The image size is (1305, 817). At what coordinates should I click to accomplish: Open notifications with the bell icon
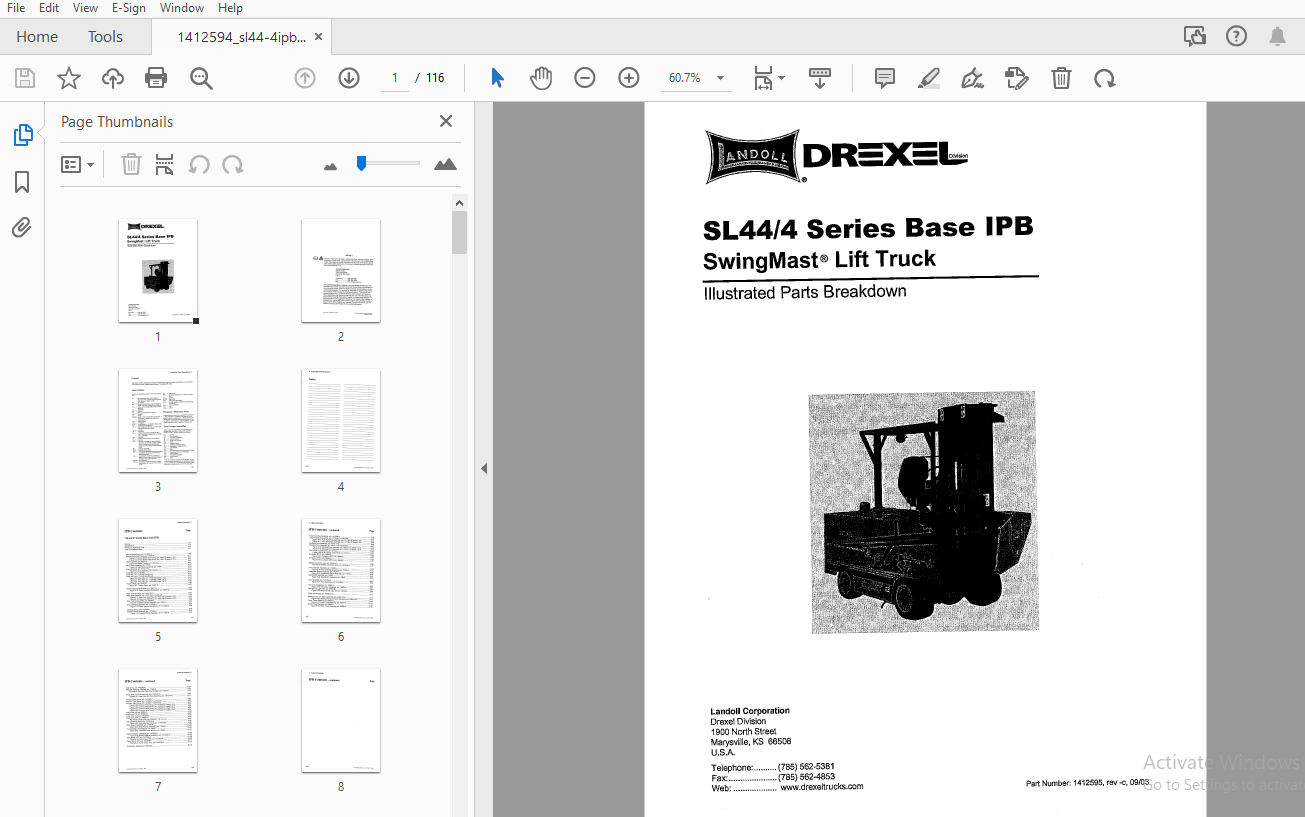1278,36
